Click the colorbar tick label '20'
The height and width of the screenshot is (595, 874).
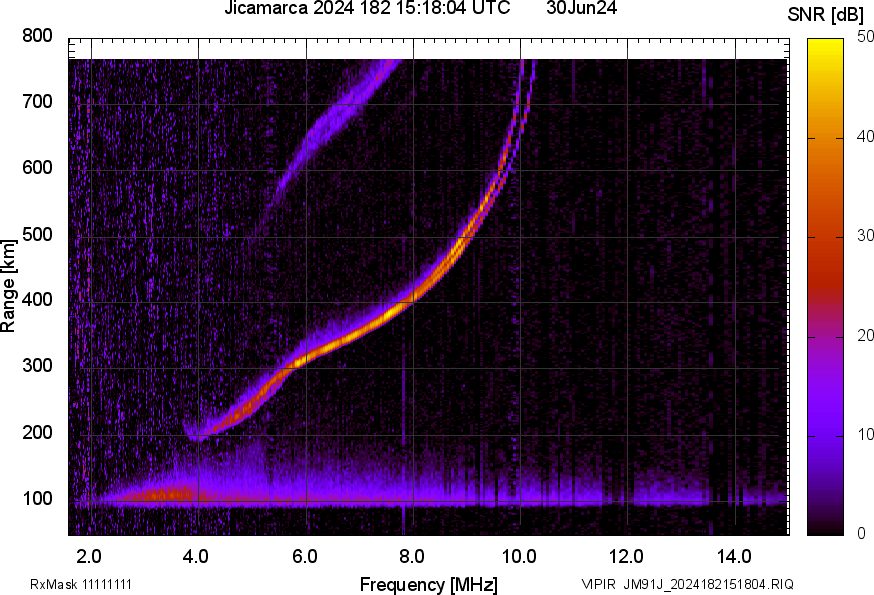865,335
